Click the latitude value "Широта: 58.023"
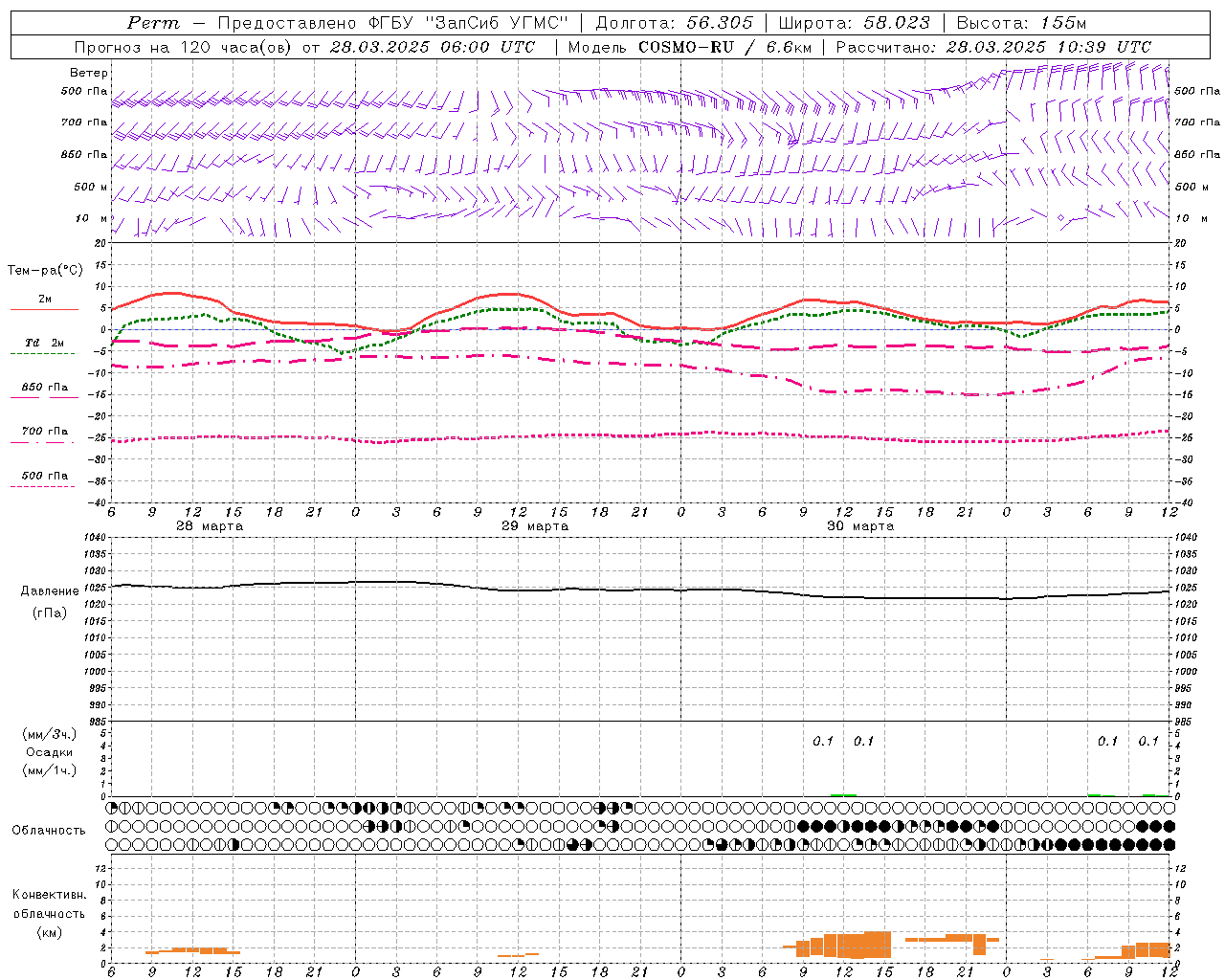This screenshot has width=1225, height=980. (x=854, y=23)
